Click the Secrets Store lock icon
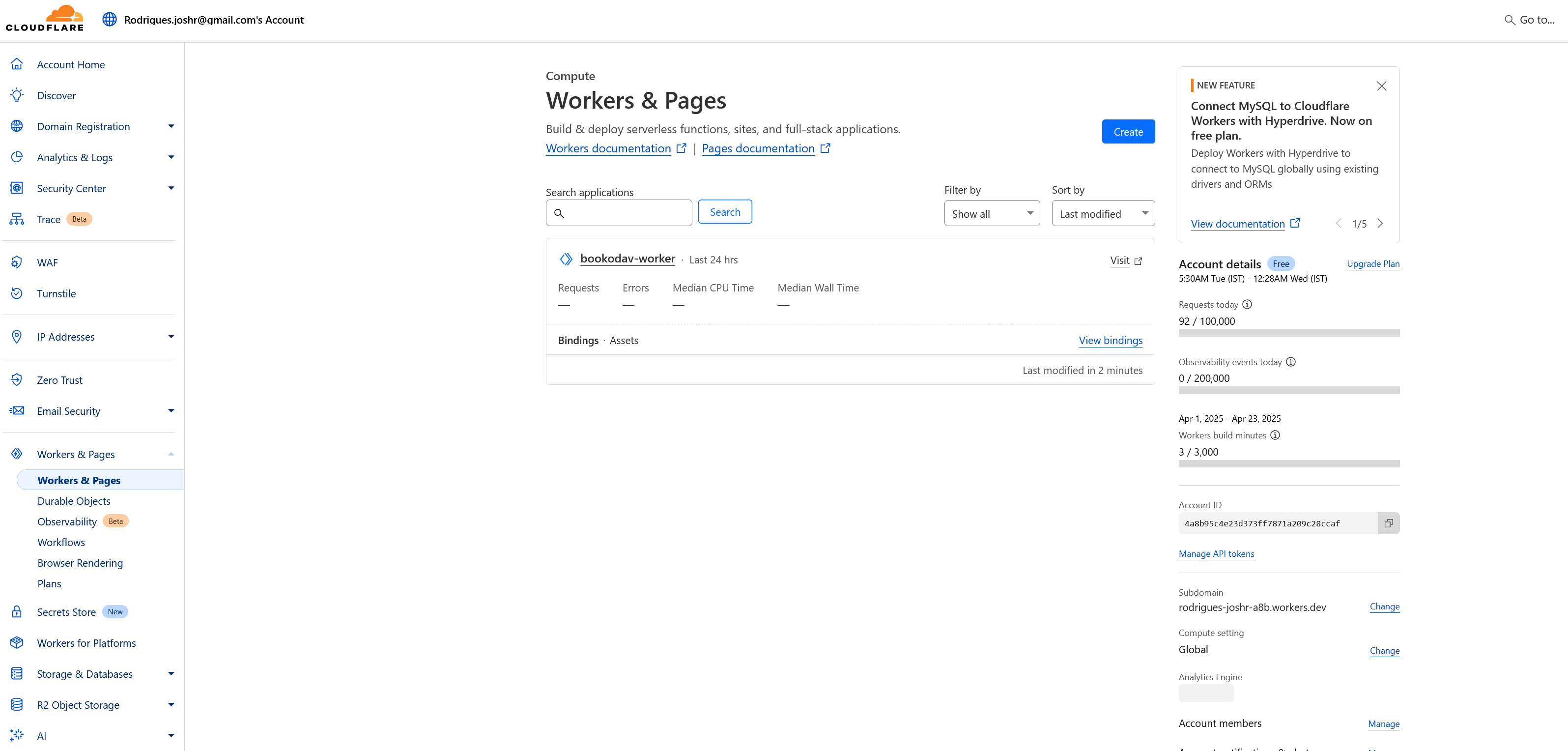 click(x=17, y=611)
